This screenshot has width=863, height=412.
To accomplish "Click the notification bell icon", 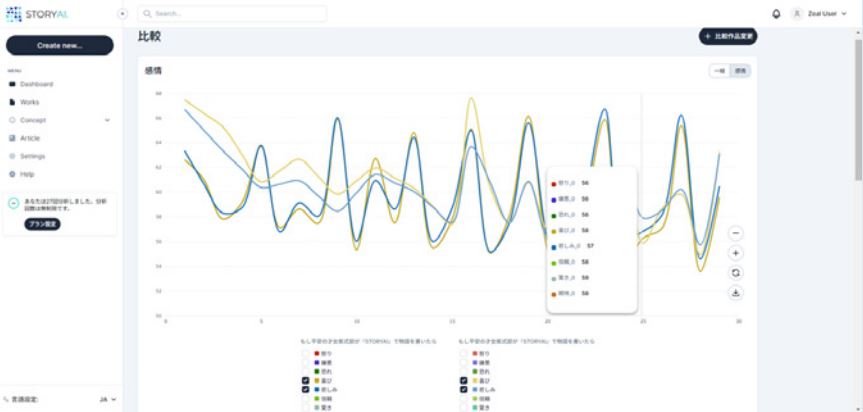I will (777, 14).
